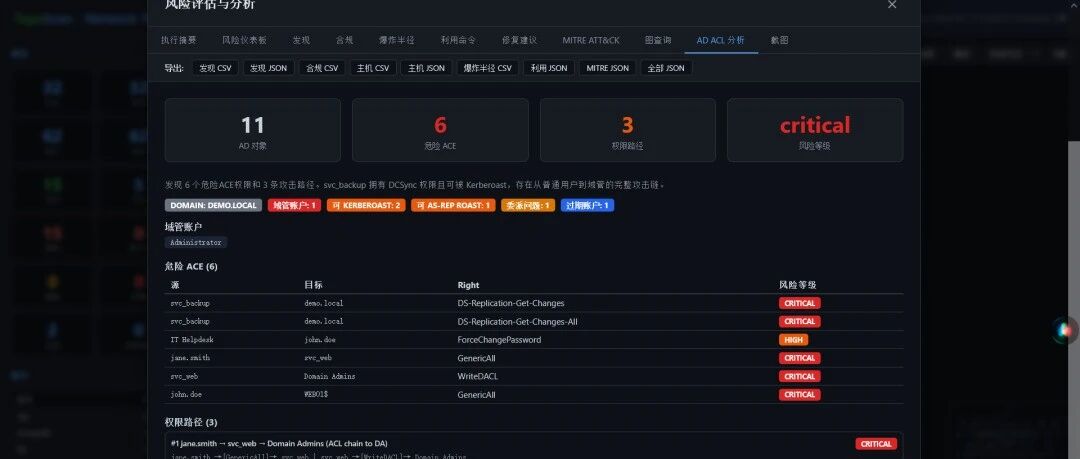Click the 可 KERBEROAST: 2 badge

pos(366,205)
